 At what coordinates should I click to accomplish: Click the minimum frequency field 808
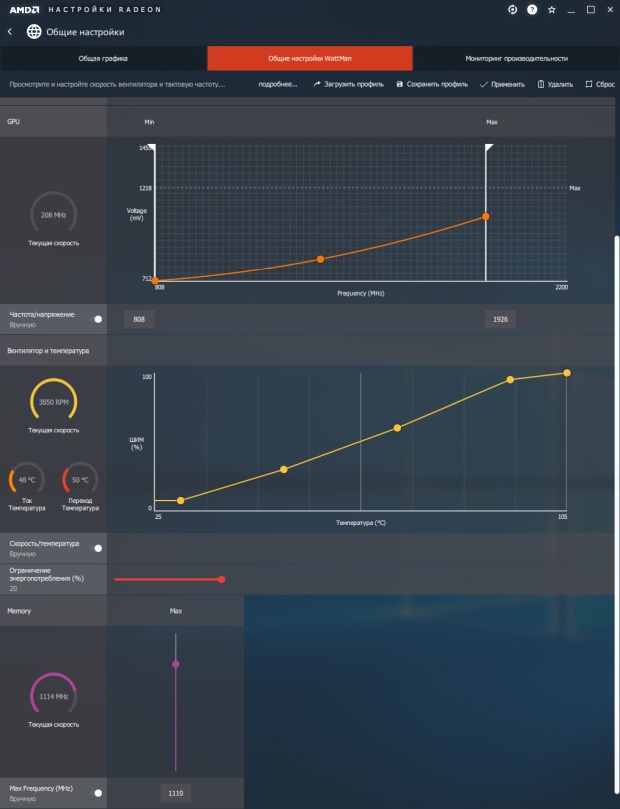(x=139, y=319)
